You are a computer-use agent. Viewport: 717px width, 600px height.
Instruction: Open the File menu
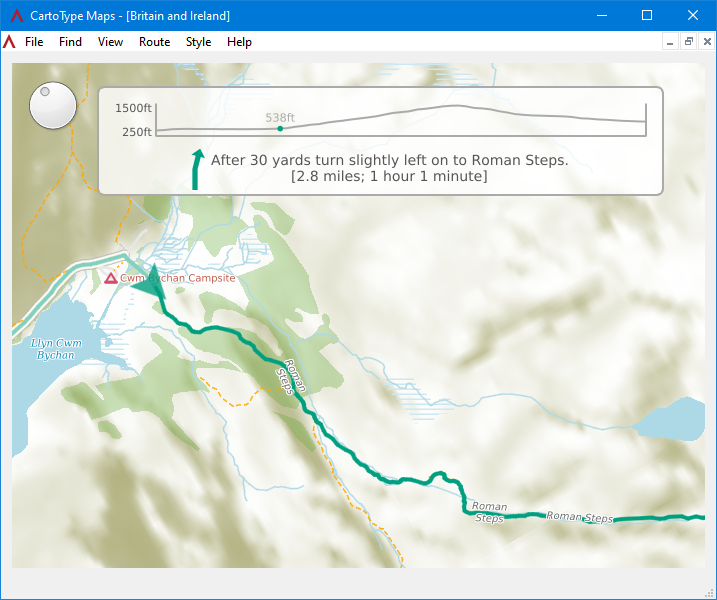[x=34, y=42]
